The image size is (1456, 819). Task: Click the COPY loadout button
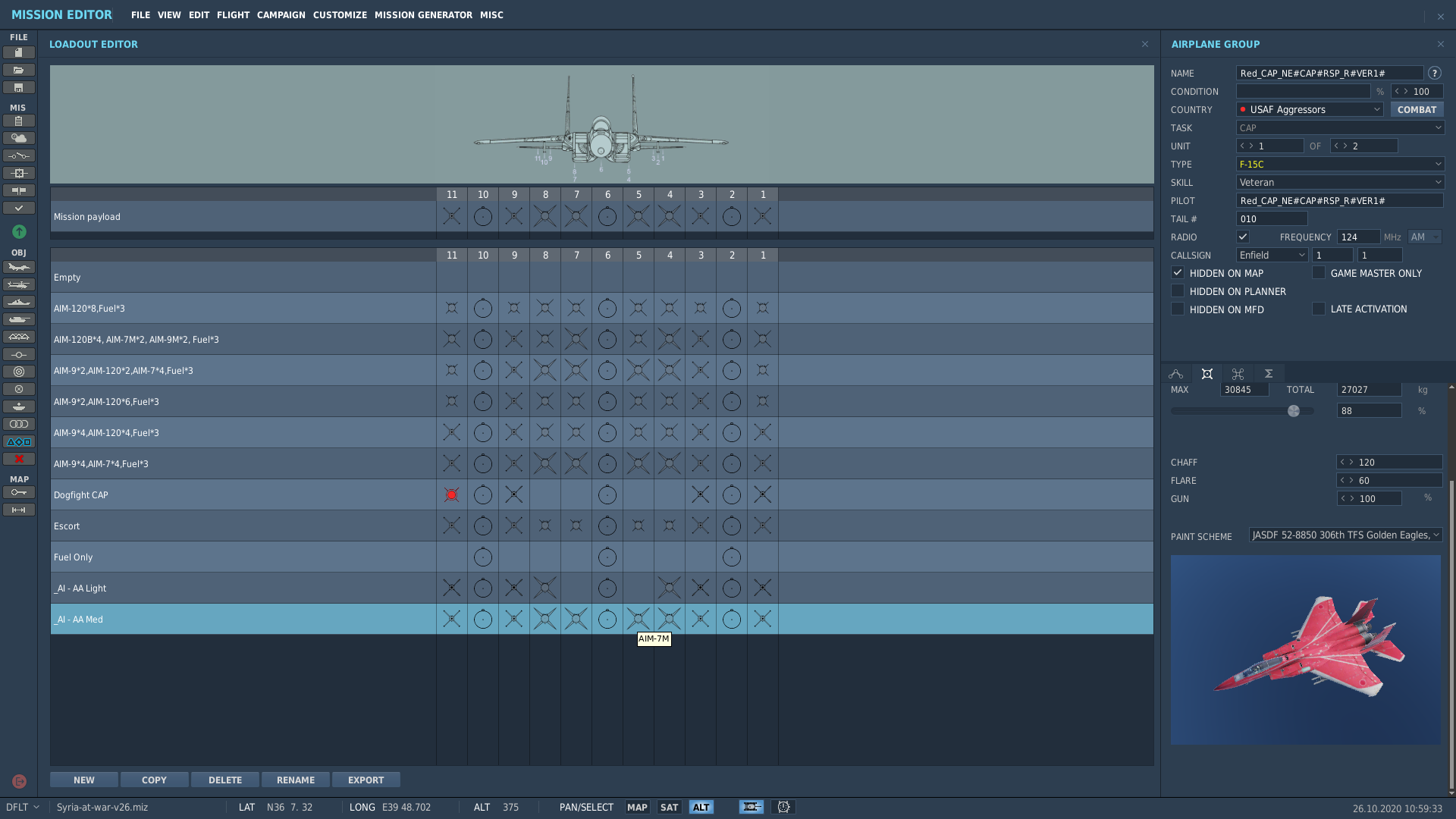coord(154,780)
